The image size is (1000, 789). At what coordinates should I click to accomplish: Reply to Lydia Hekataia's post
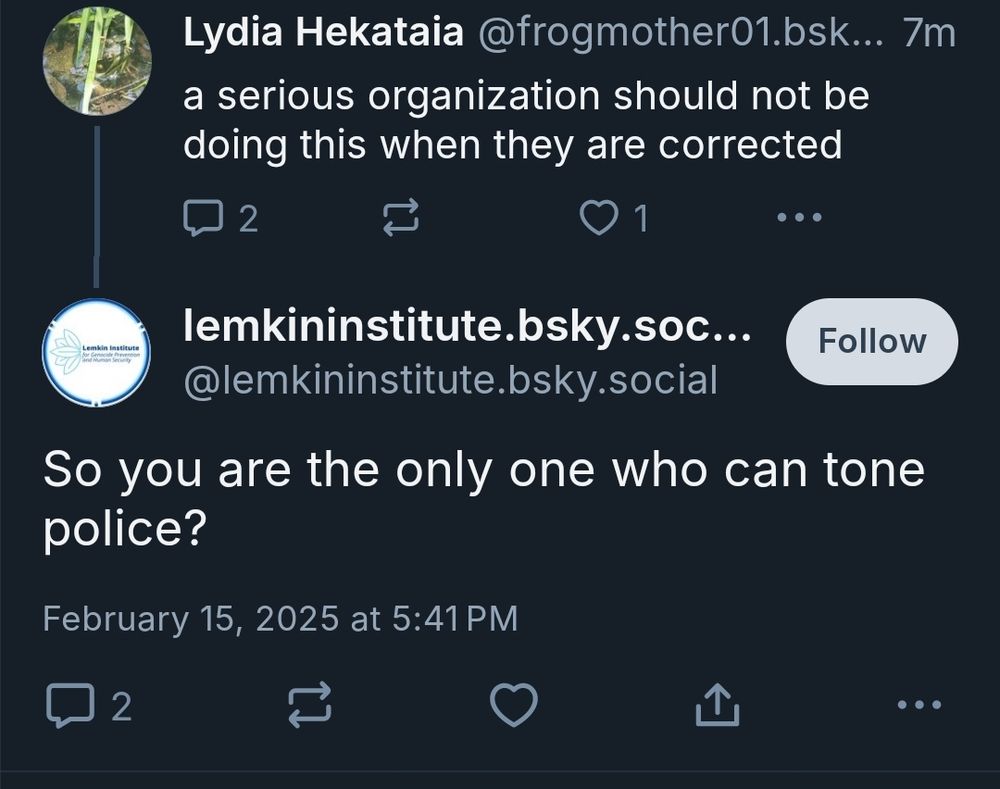205,217
